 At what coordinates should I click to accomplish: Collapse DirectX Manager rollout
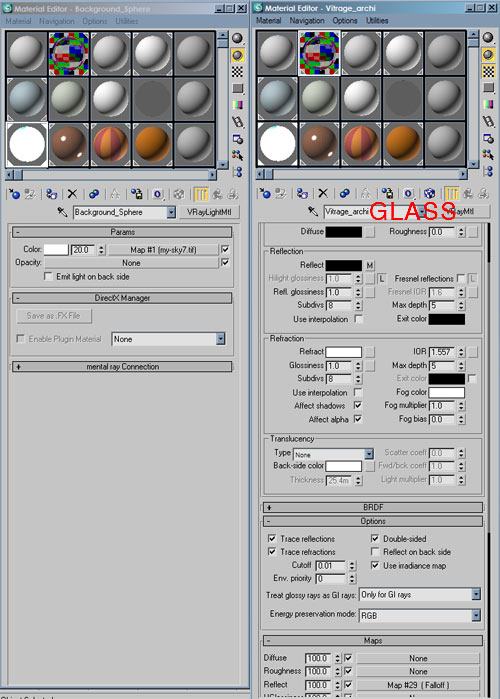[x=122, y=298]
